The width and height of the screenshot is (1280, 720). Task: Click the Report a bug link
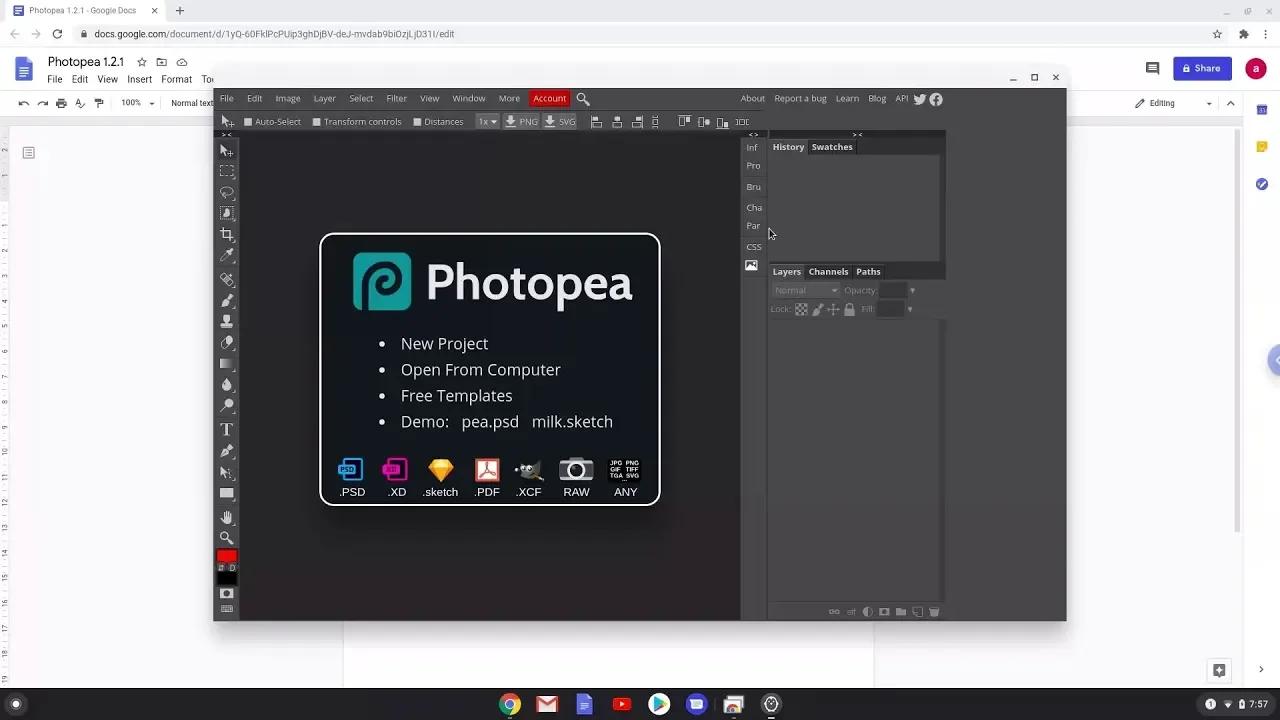pos(799,98)
